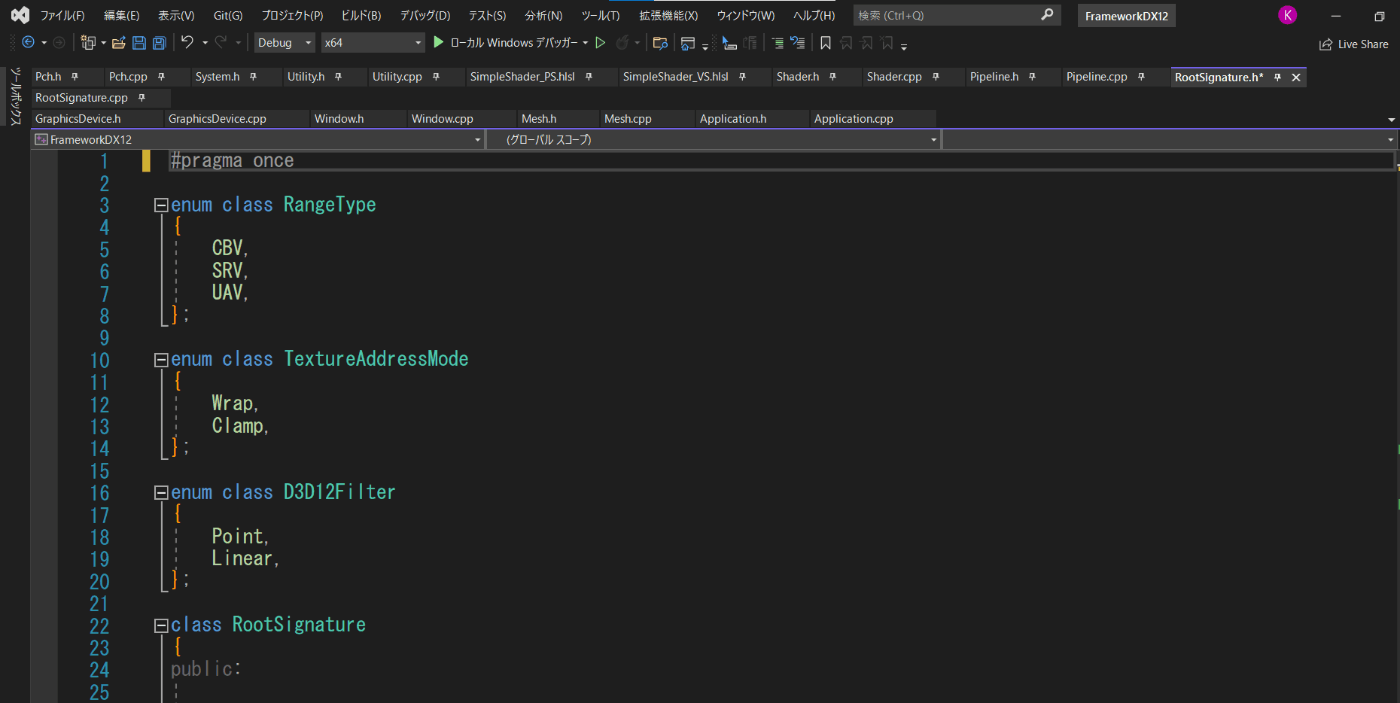
Task: Open the empty member navigation dropdown
Action: (1169, 140)
